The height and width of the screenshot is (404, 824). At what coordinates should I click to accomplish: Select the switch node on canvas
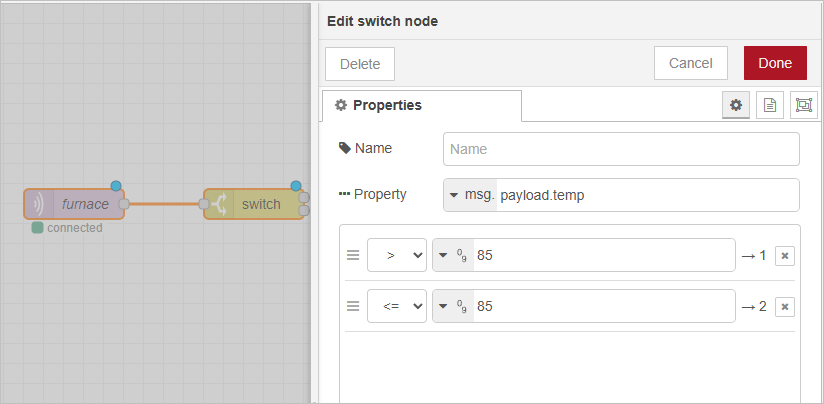[x=260, y=204]
